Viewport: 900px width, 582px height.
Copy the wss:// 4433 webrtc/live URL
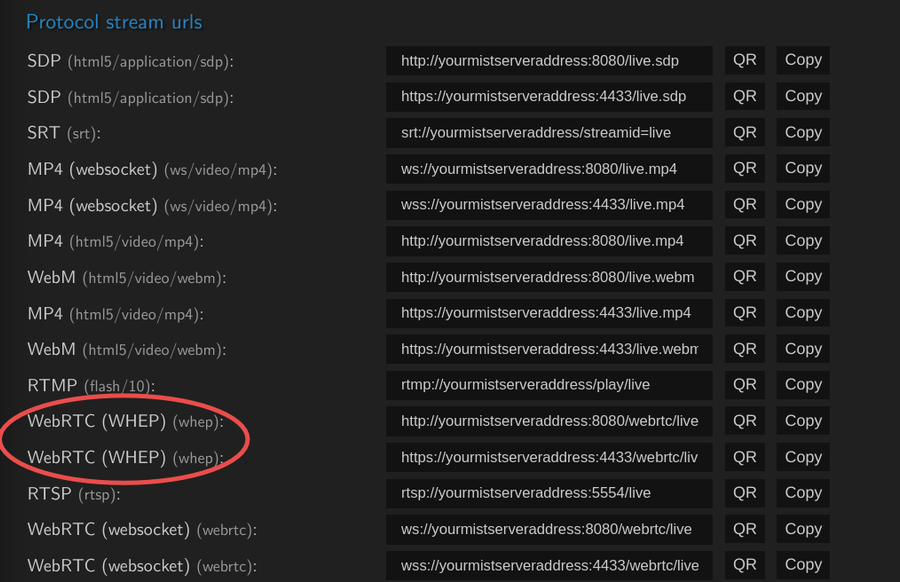[x=803, y=565]
